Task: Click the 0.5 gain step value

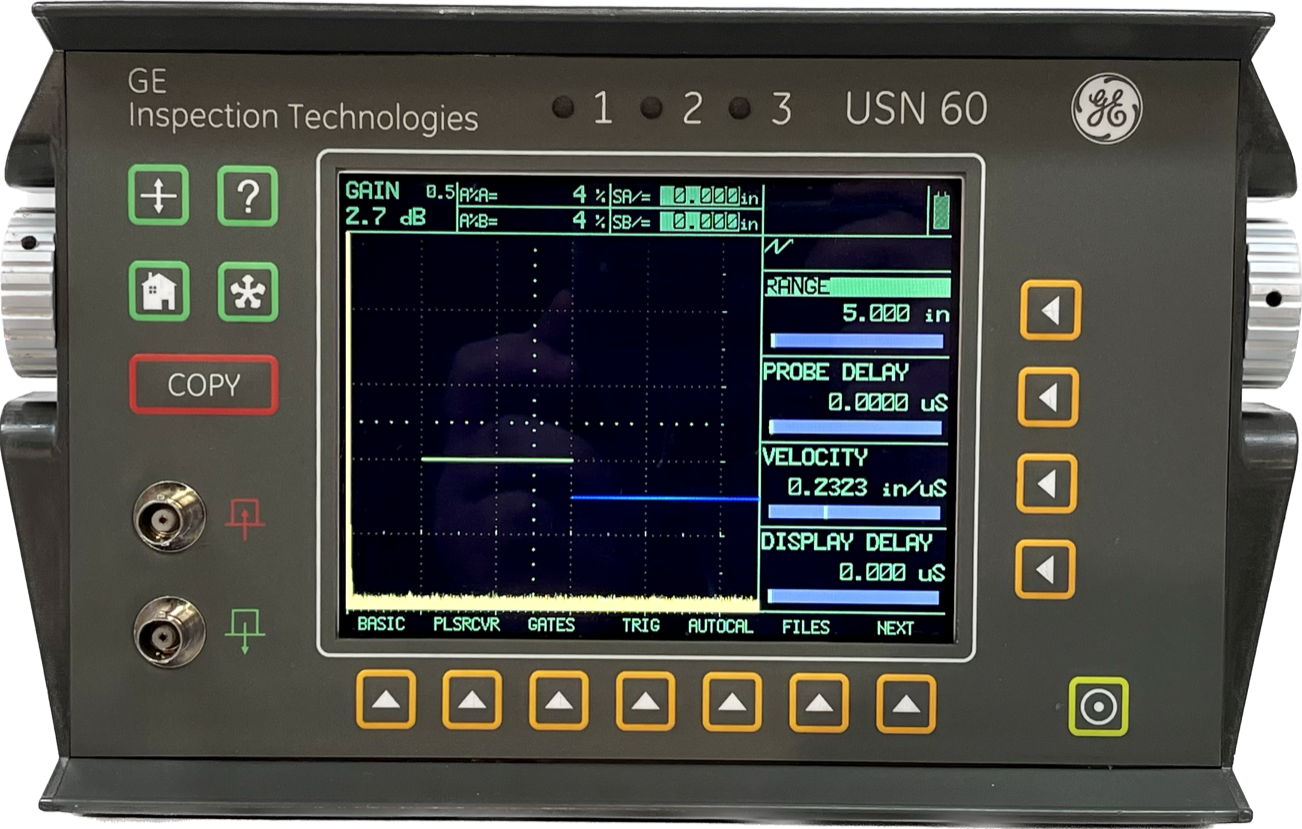Action: (x=440, y=192)
